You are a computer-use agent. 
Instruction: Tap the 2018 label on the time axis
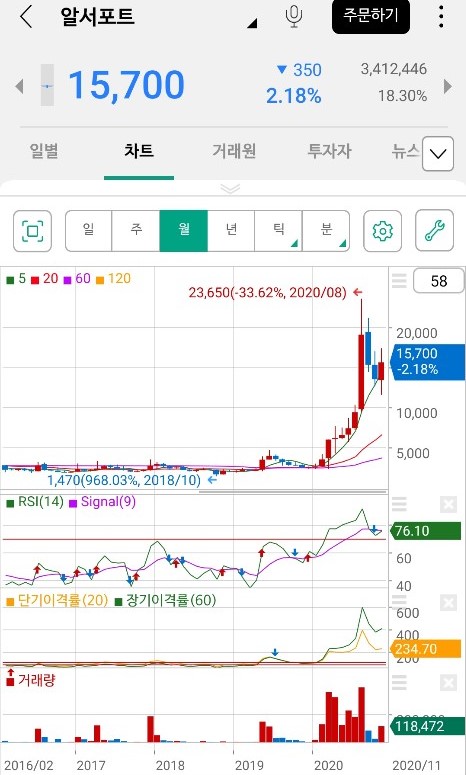point(170,766)
